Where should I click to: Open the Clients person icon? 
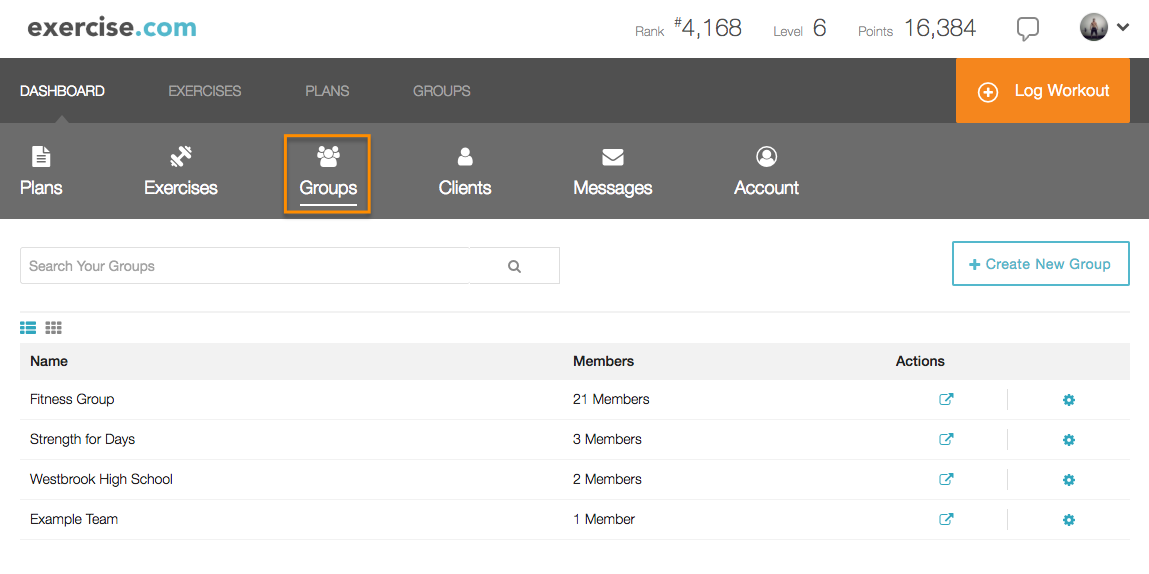pyautogui.click(x=465, y=156)
